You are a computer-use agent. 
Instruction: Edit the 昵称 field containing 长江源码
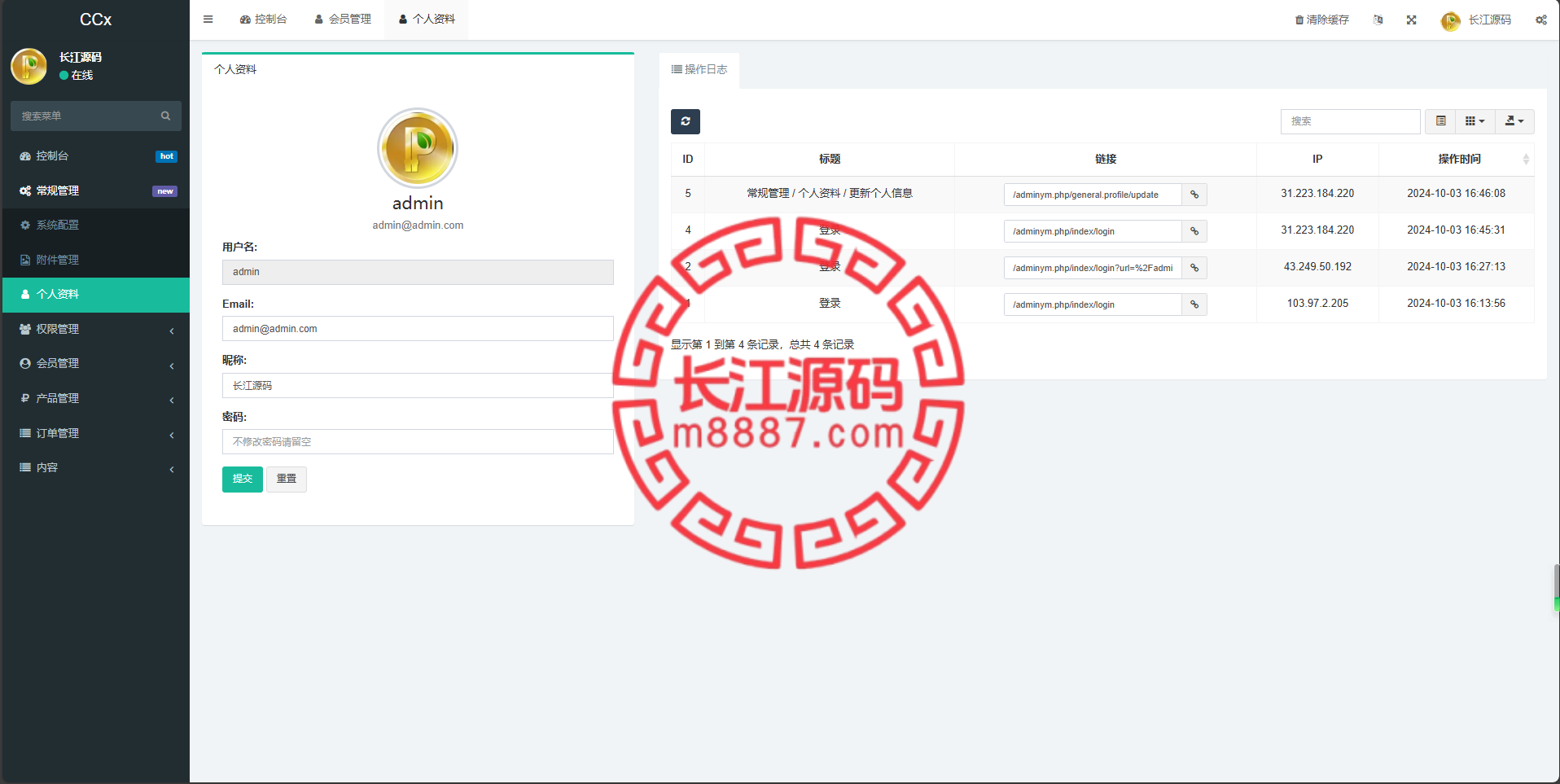click(418, 385)
